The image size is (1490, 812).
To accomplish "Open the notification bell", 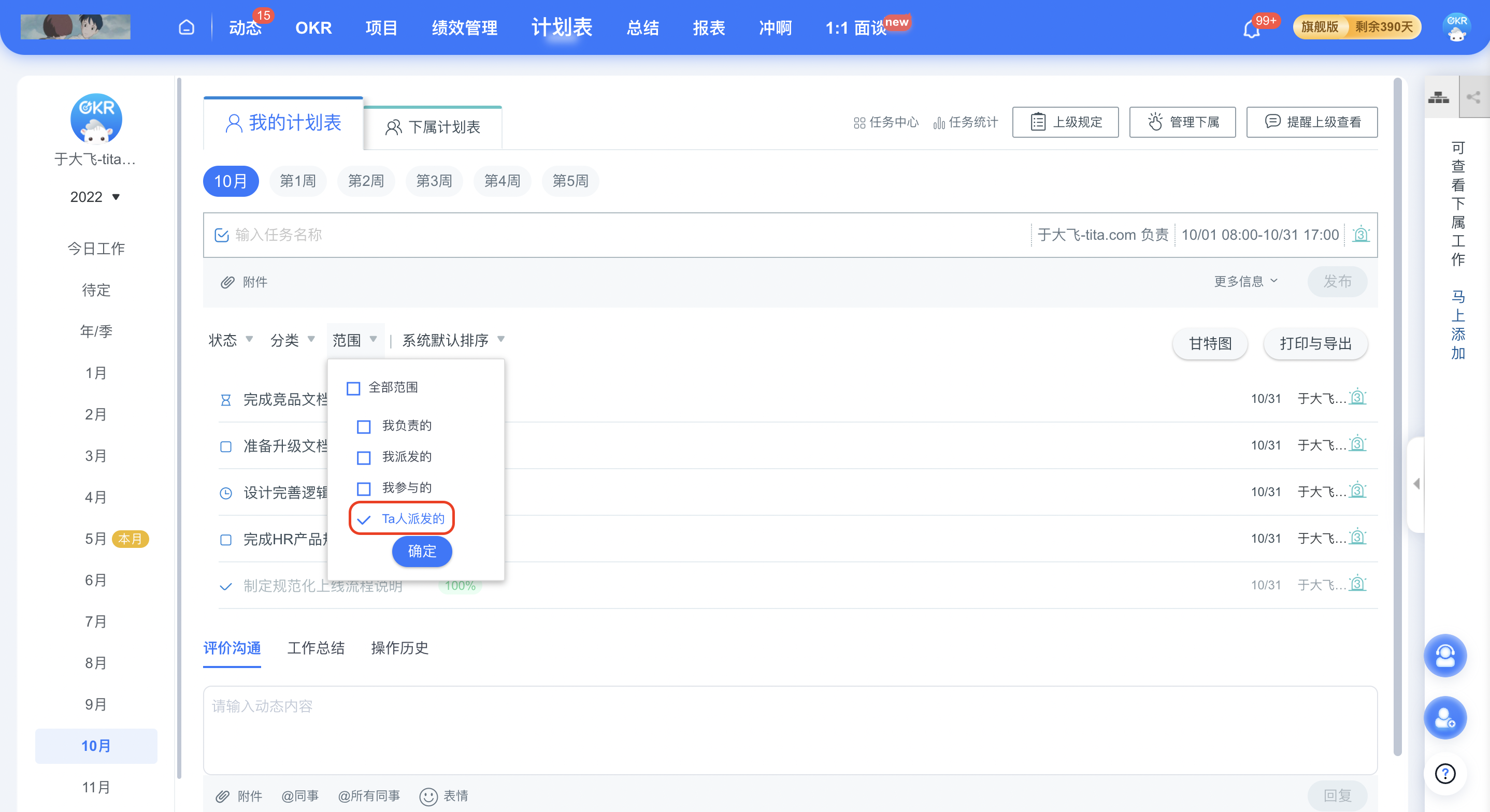I will click(x=1251, y=28).
